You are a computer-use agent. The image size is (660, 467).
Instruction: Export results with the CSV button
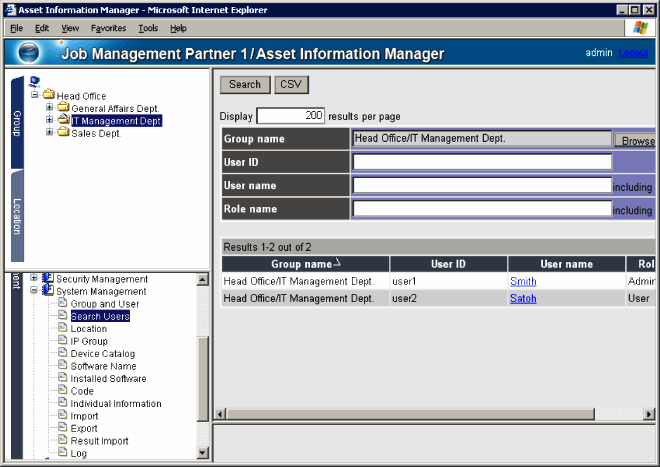click(292, 85)
